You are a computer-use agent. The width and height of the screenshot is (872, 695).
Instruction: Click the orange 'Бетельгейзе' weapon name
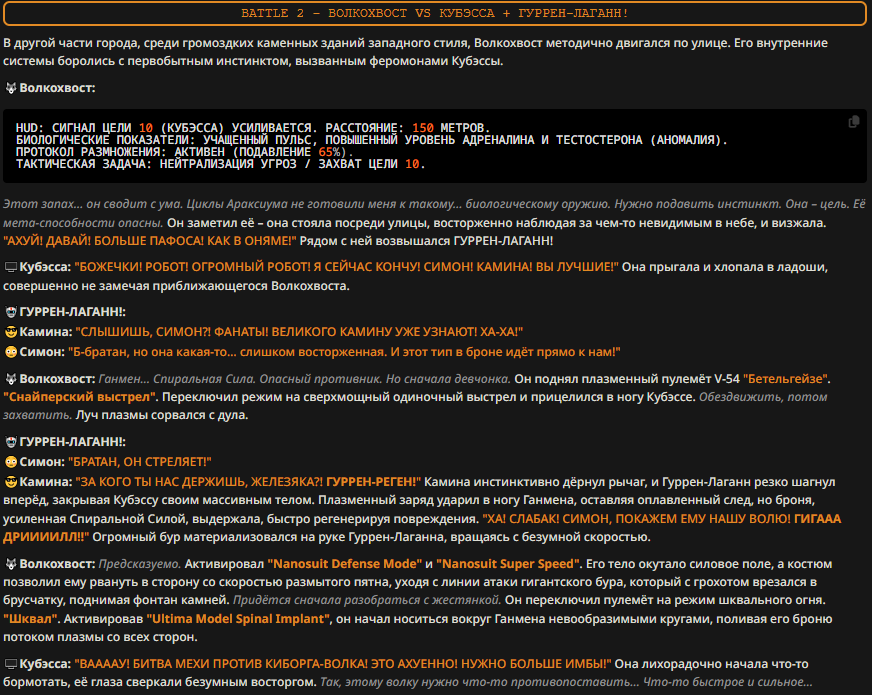[x=786, y=379]
